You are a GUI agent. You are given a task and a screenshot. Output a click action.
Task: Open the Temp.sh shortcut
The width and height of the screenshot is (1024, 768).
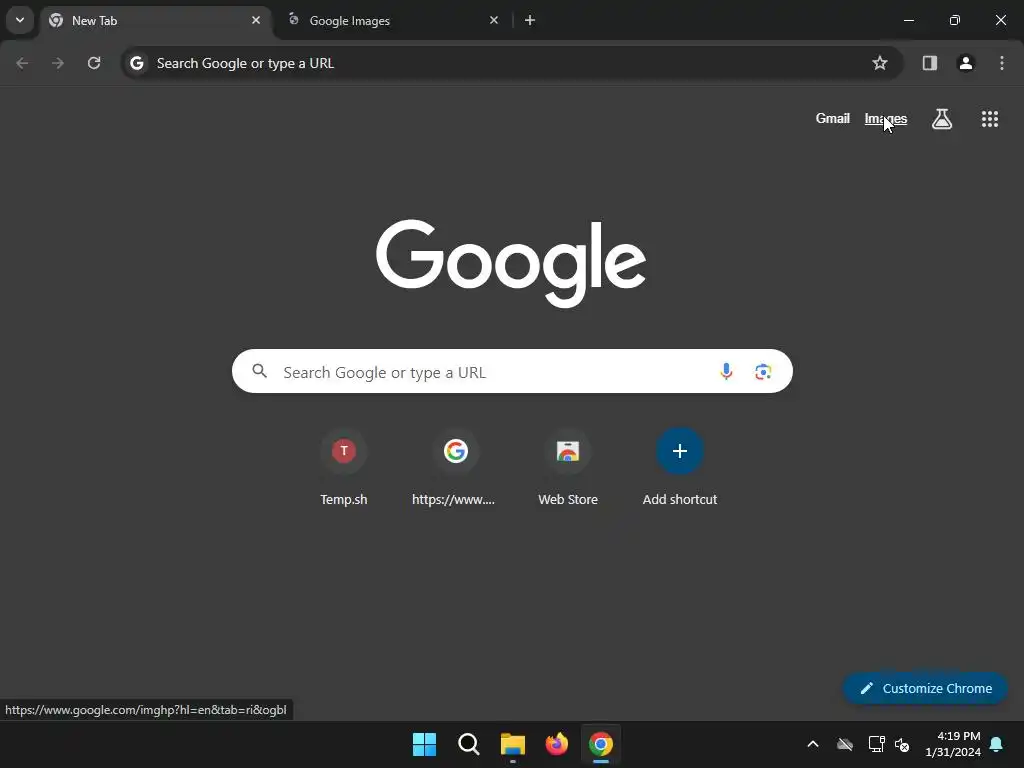[344, 467]
